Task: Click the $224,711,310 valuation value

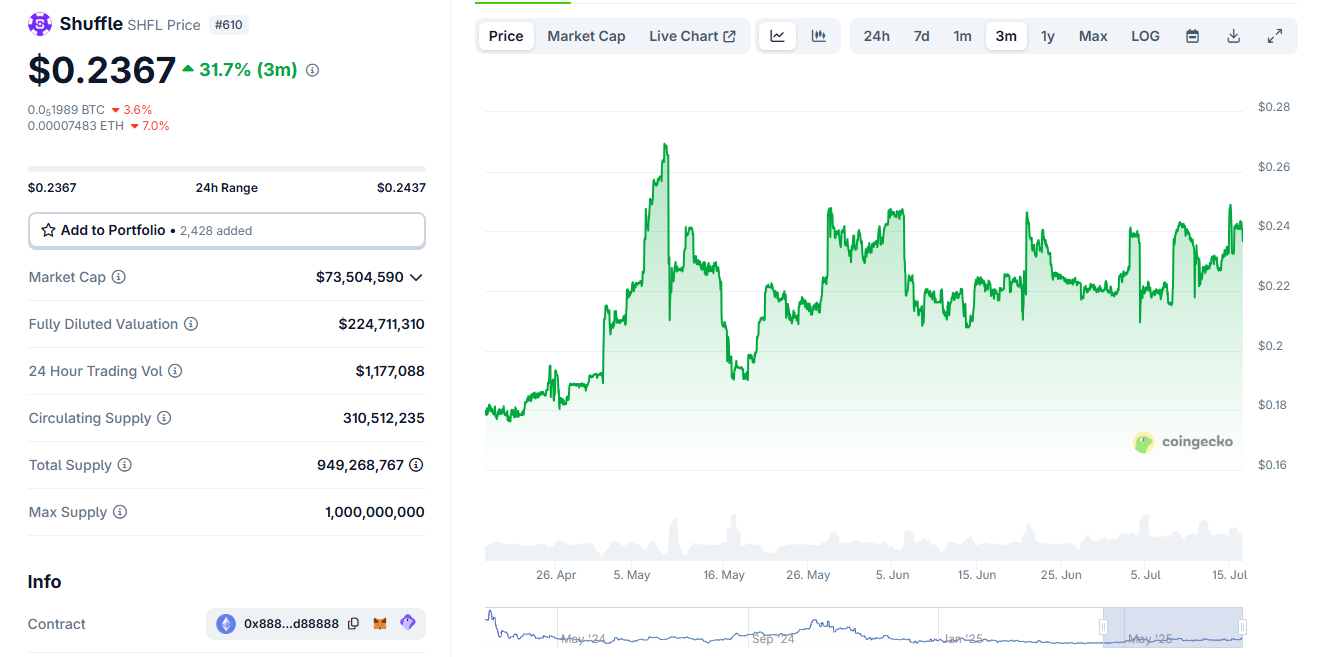Action: [381, 324]
